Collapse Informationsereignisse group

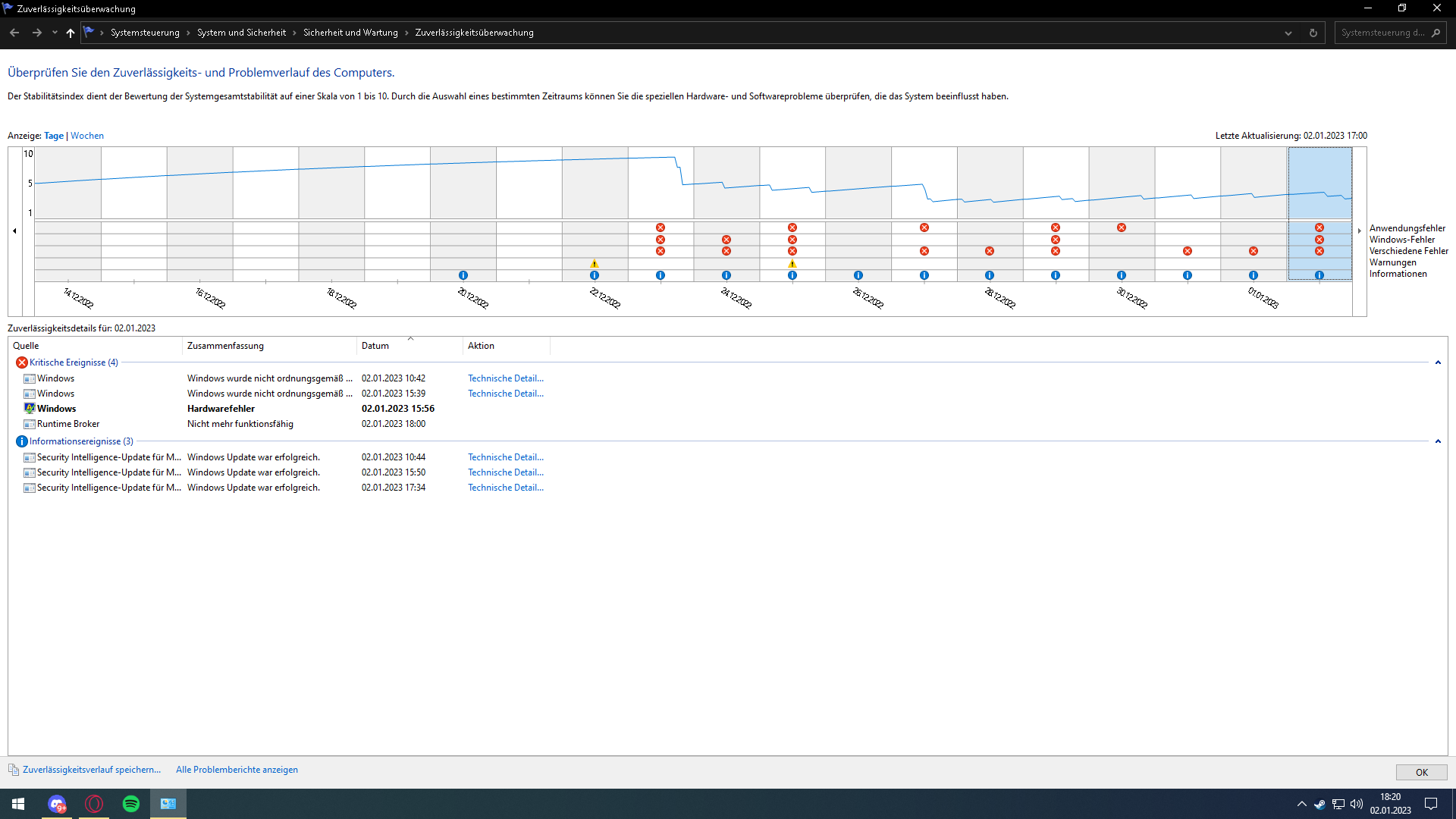click(x=1438, y=441)
